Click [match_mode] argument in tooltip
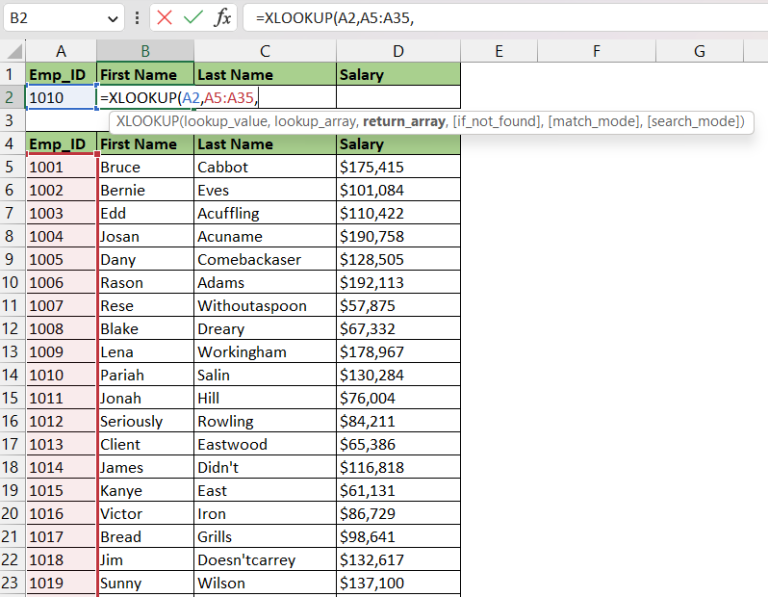768x597 pixels. pyautogui.click(x=594, y=121)
